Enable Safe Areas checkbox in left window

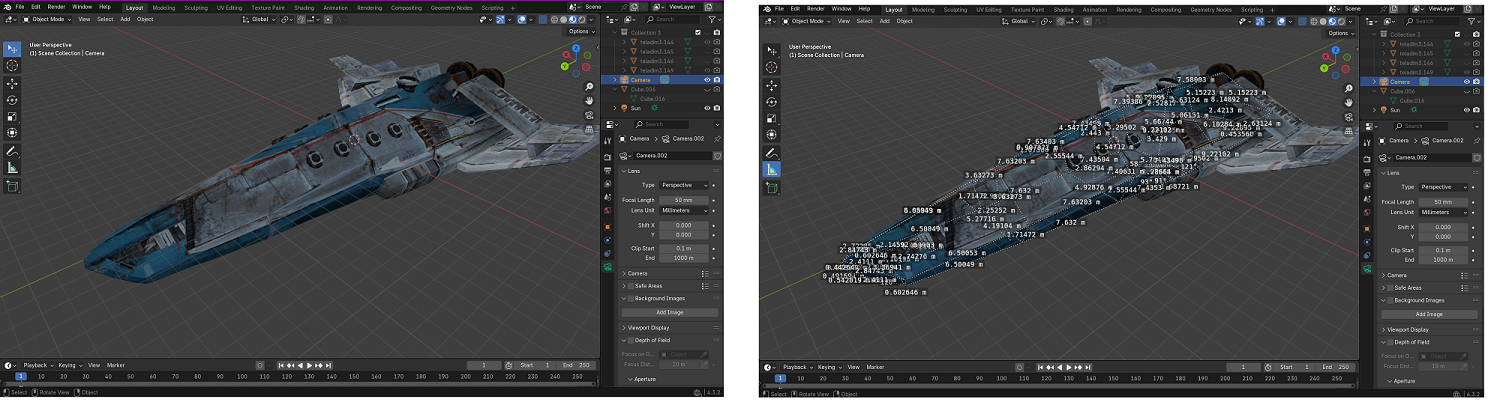pyautogui.click(x=630, y=286)
